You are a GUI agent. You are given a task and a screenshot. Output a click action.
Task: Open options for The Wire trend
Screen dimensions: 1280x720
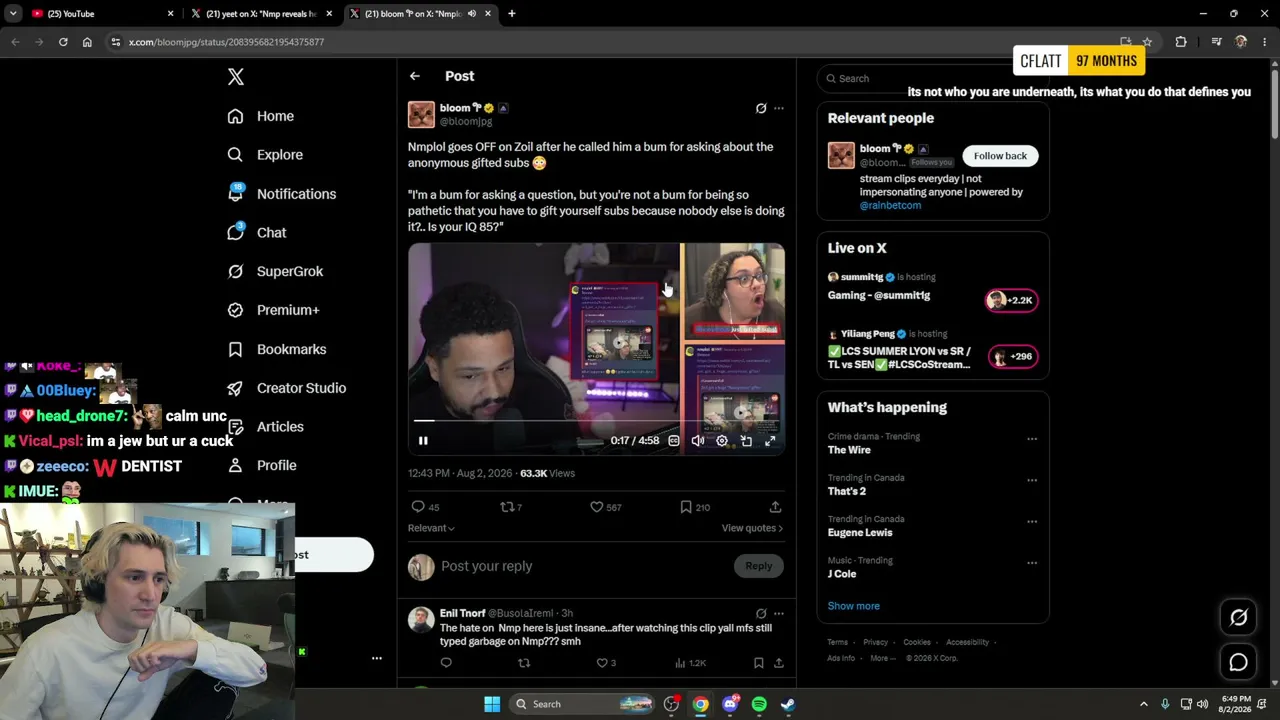[1032, 439]
